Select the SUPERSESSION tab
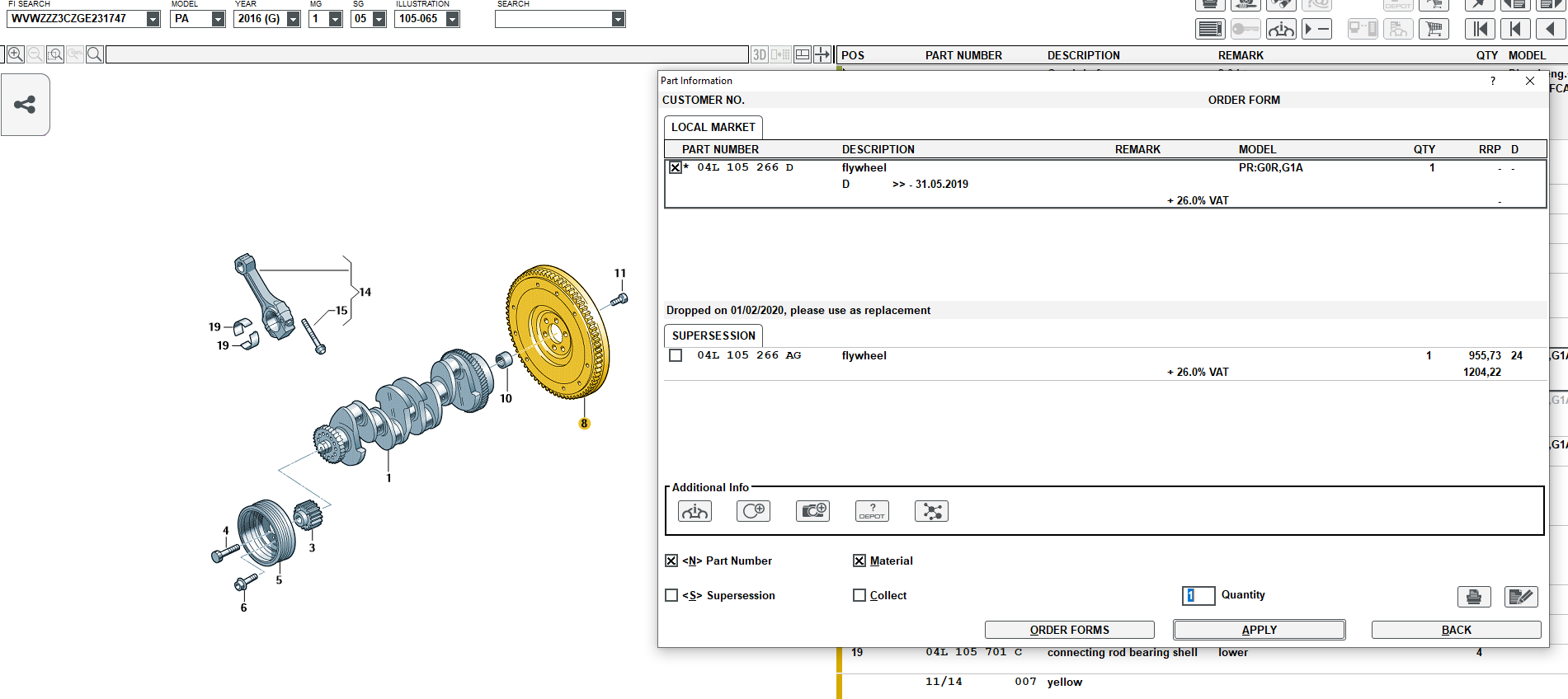 [713, 335]
